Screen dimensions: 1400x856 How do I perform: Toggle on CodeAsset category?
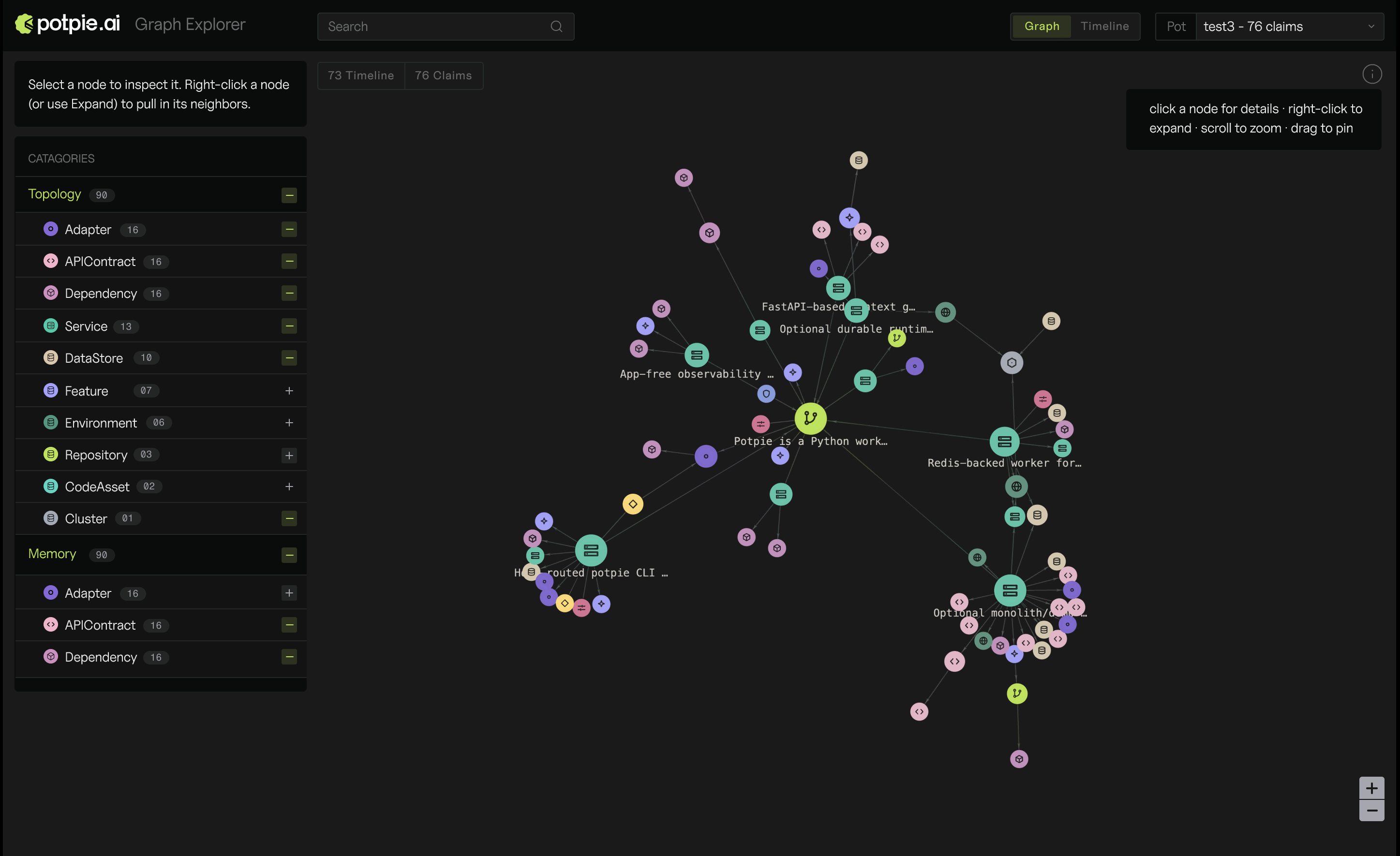coord(289,487)
